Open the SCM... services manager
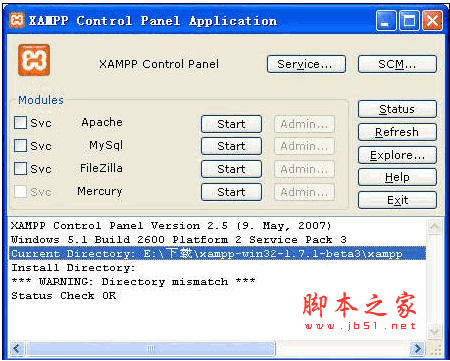Screen dimensions: 450x361 tap(397, 64)
